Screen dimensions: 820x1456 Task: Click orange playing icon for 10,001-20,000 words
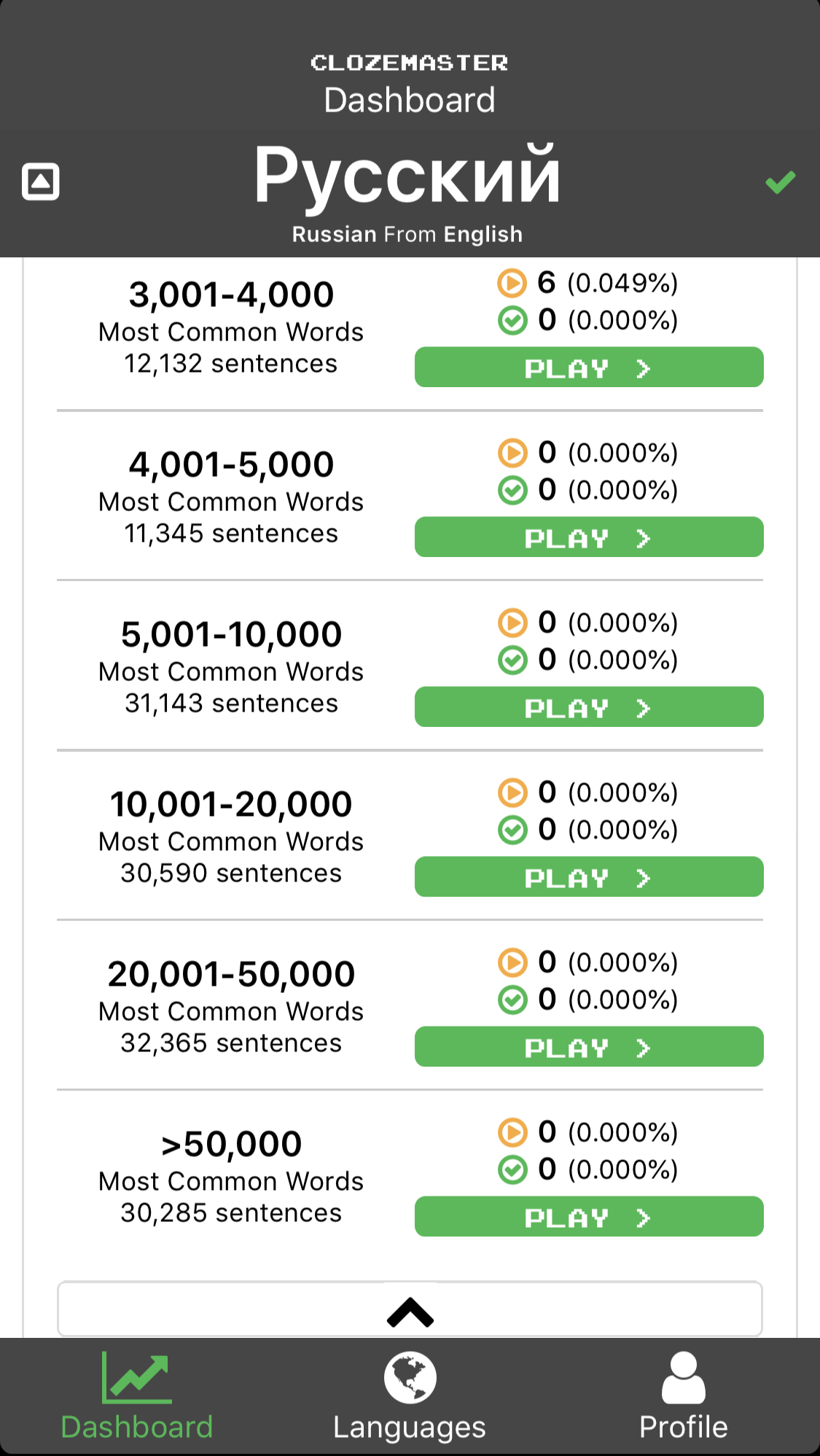tap(512, 793)
